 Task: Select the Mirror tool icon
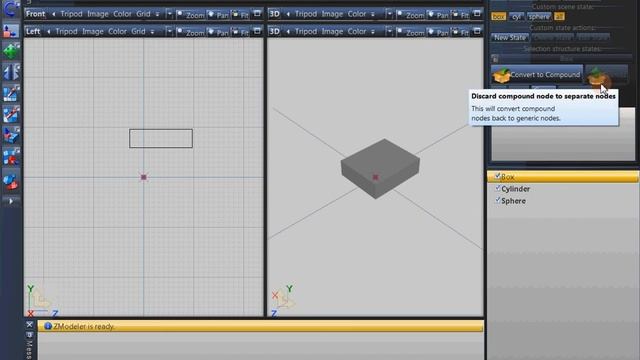coord(11,72)
